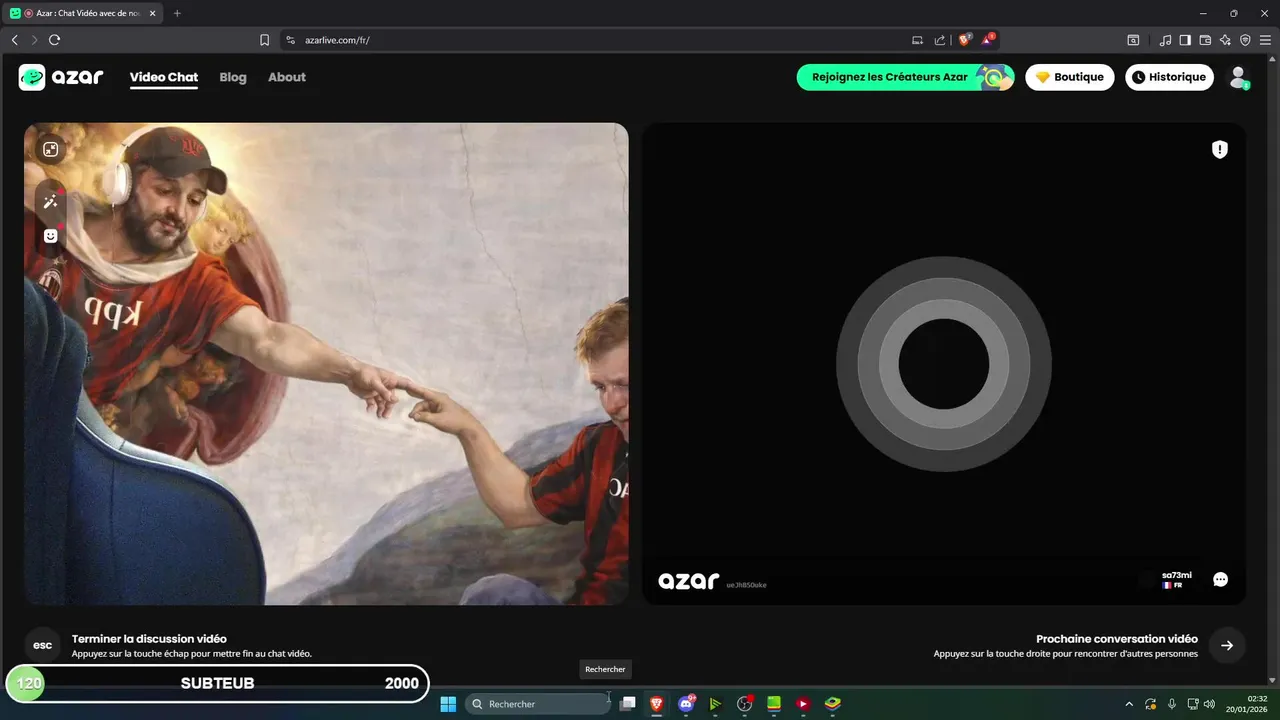
Task: Click the Brave browser taskbar icon
Action: tap(657, 704)
